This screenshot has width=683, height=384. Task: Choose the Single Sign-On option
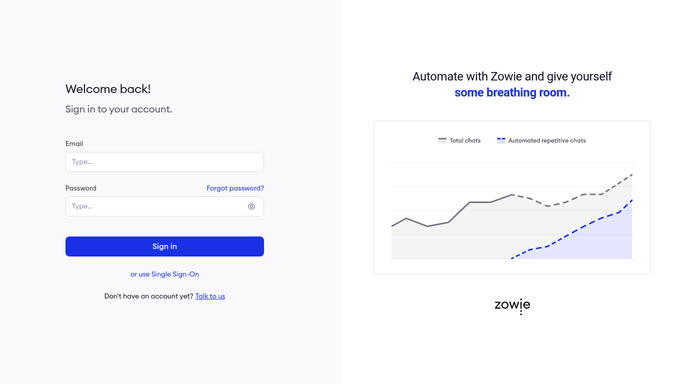point(165,274)
